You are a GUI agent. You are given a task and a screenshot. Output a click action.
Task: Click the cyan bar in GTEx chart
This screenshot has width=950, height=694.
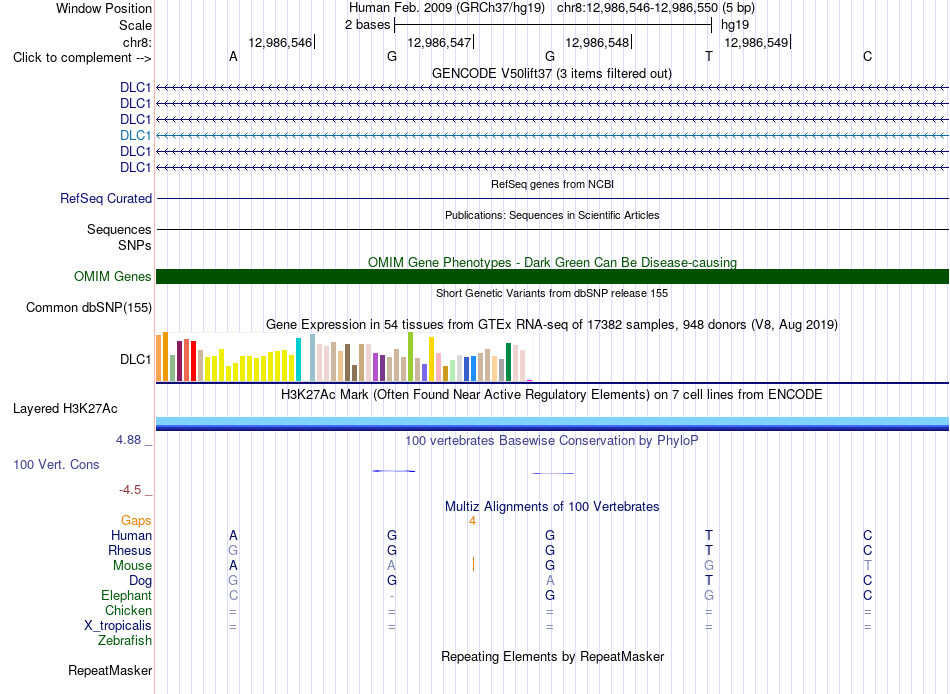298,359
